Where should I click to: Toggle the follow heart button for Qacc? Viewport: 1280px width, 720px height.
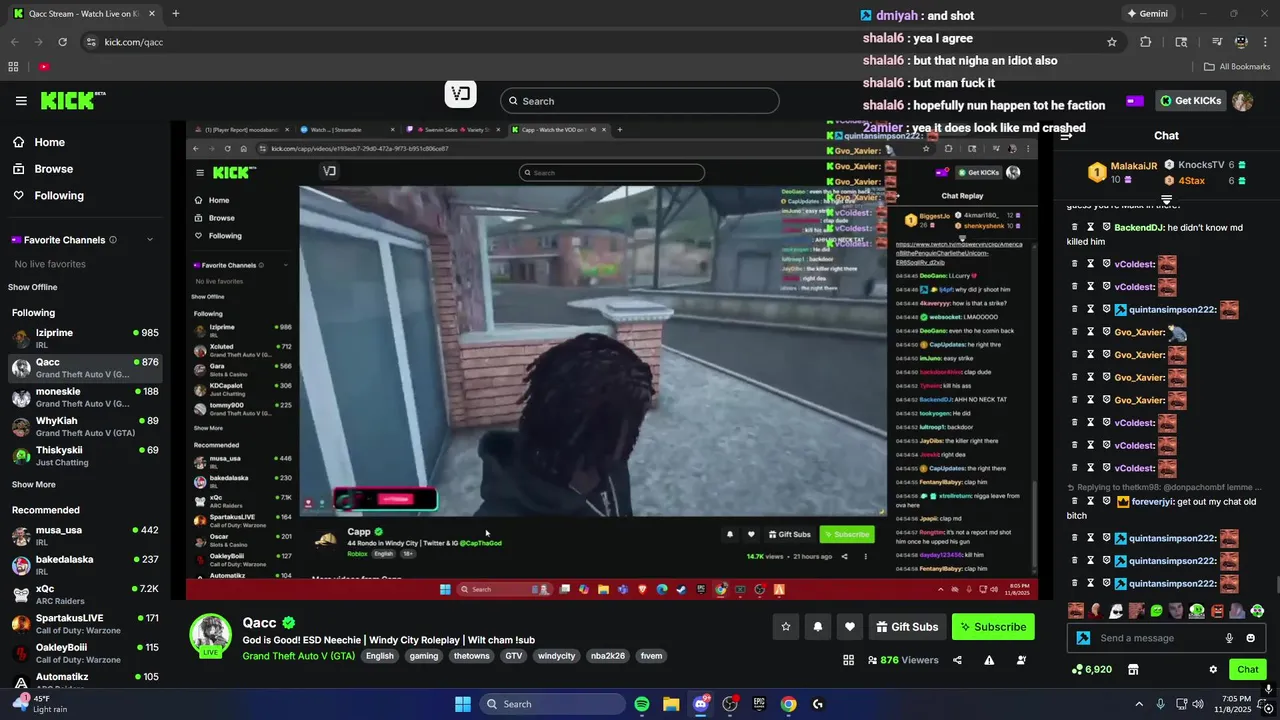pos(850,627)
